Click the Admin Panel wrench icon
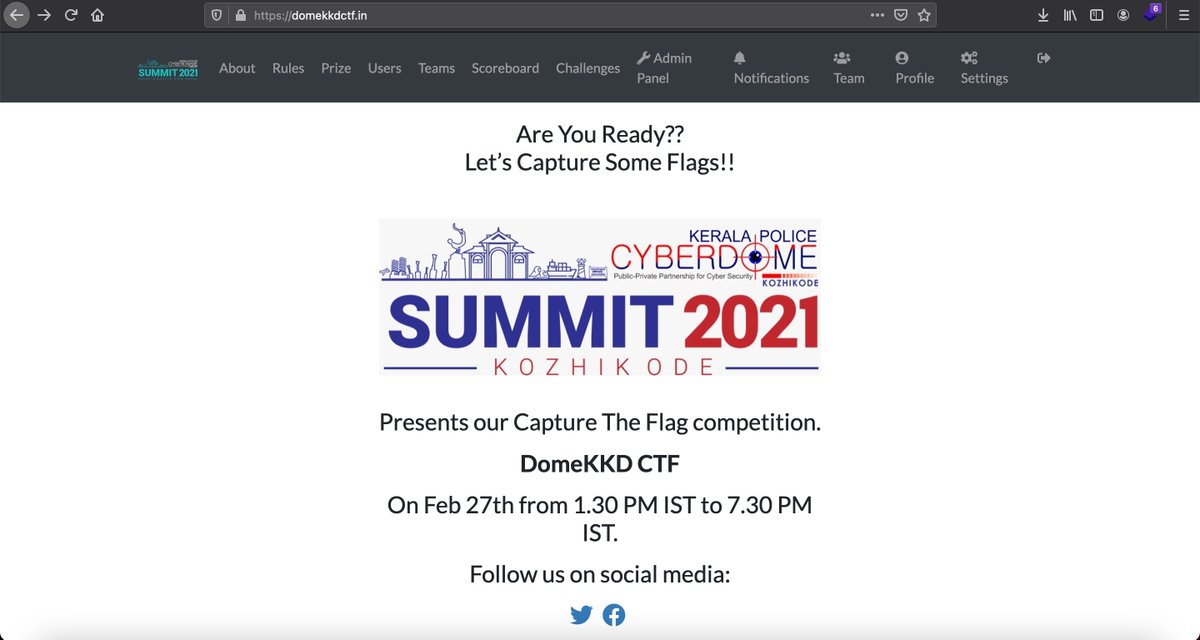 (643, 58)
